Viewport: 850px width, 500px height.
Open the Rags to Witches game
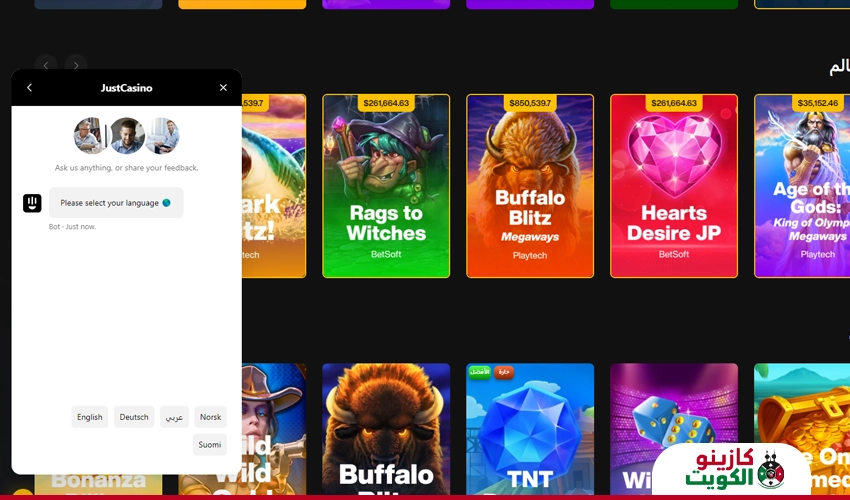point(386,190)
